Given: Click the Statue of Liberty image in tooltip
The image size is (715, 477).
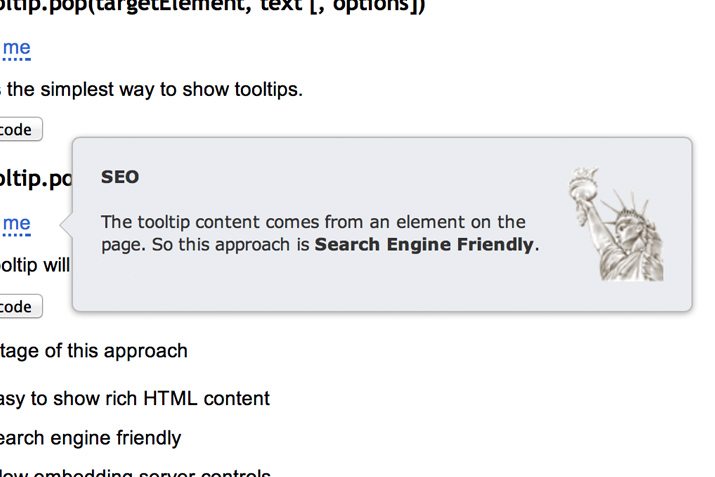Looking at the screenshot, I should point(616,224).
